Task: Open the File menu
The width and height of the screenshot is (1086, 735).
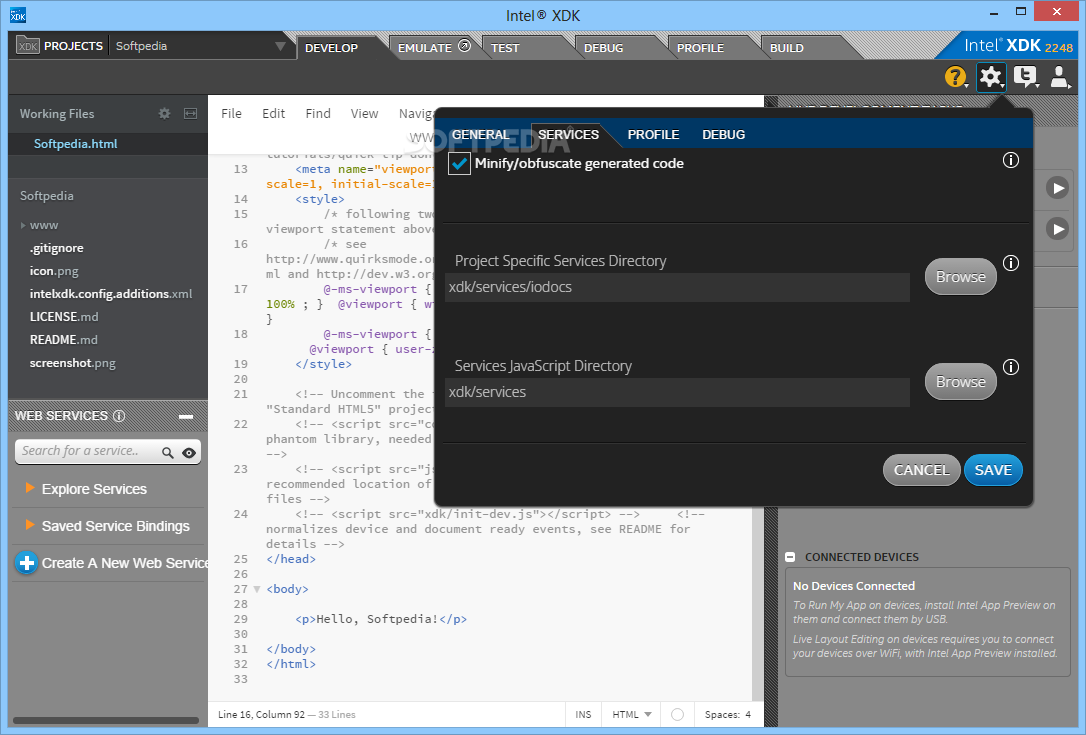Action: pos(231,114)
